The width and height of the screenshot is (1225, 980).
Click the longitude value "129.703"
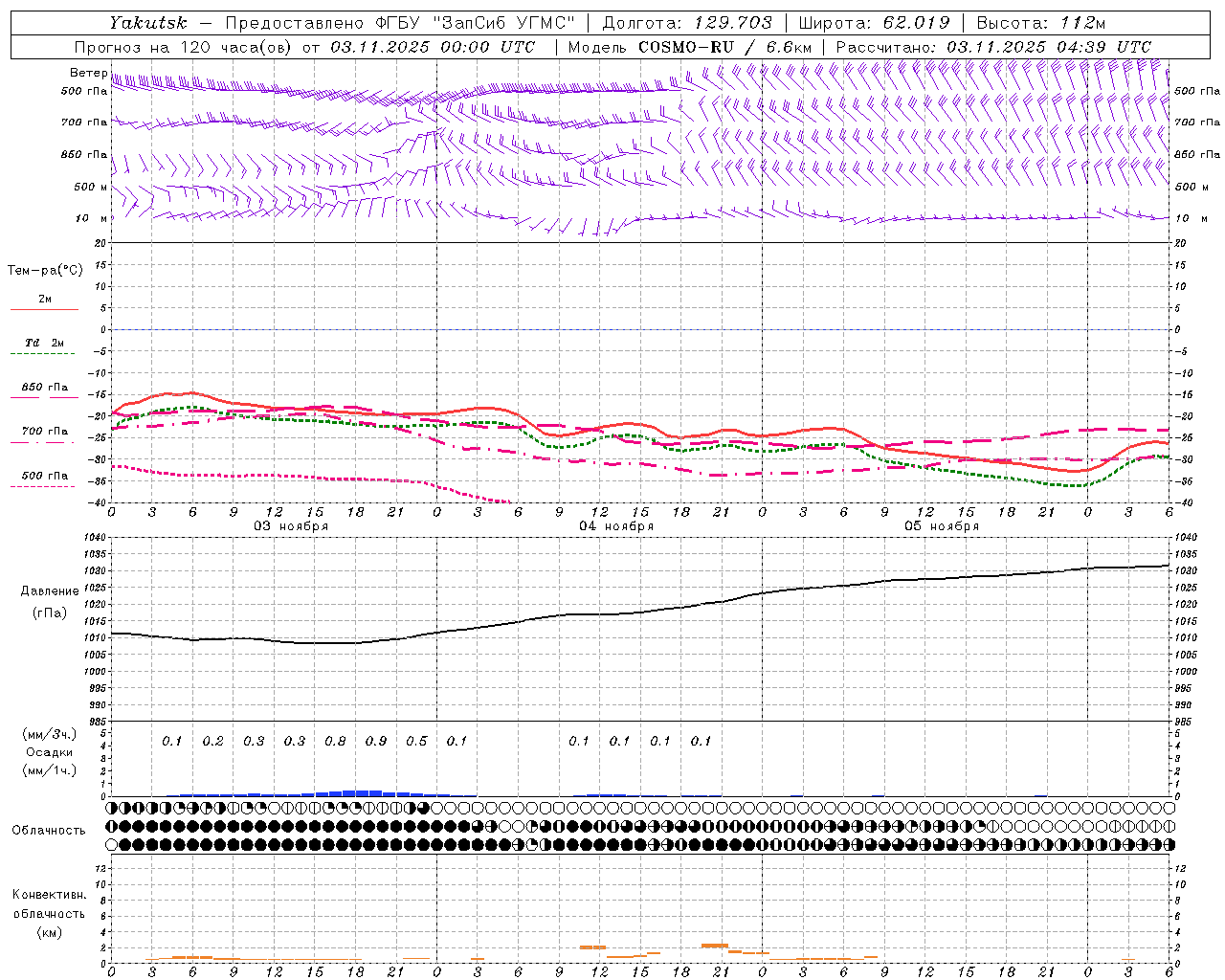point(734,23)
